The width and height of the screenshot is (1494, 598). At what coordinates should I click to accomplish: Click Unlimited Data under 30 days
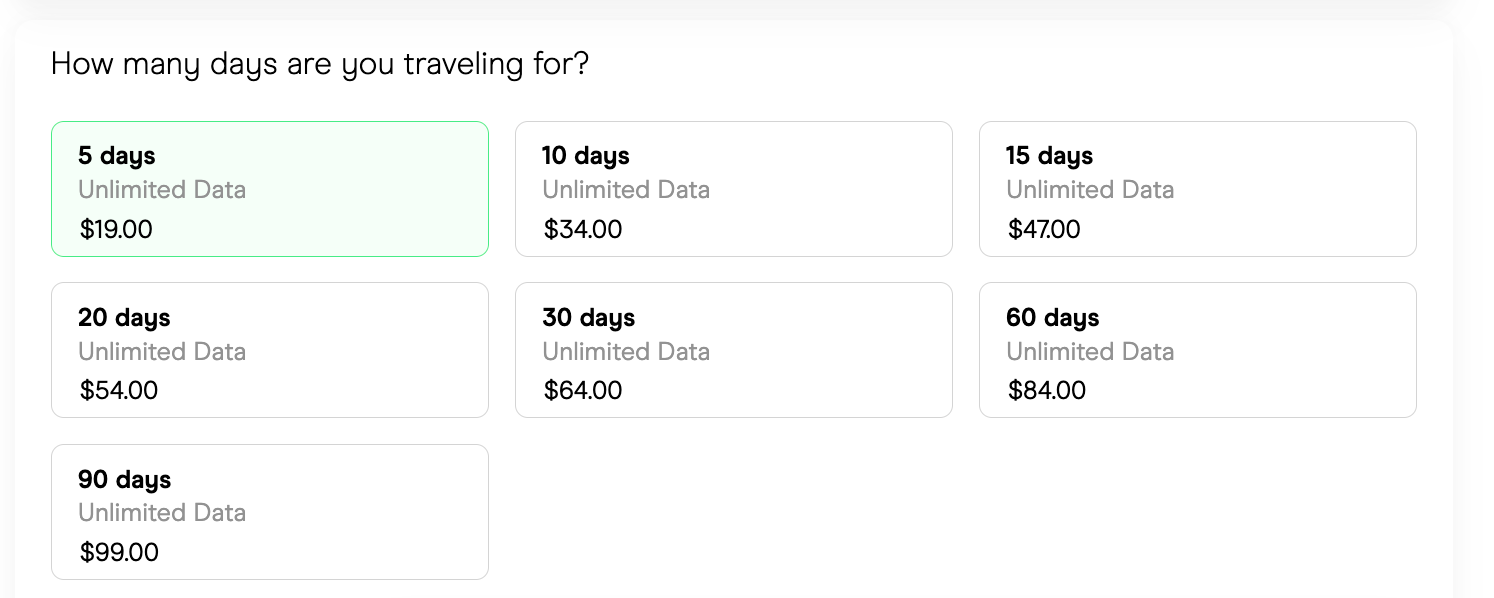click(x=626, y=351)
